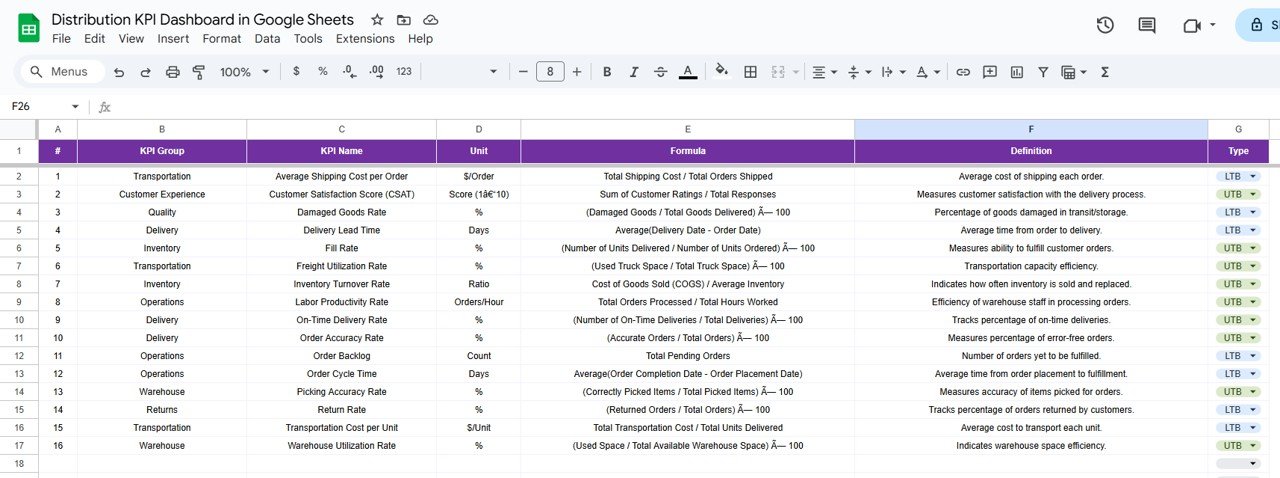Click the document title text
Image resolution: width=1280 pixels, height=478 pixels.
[203, 19]
